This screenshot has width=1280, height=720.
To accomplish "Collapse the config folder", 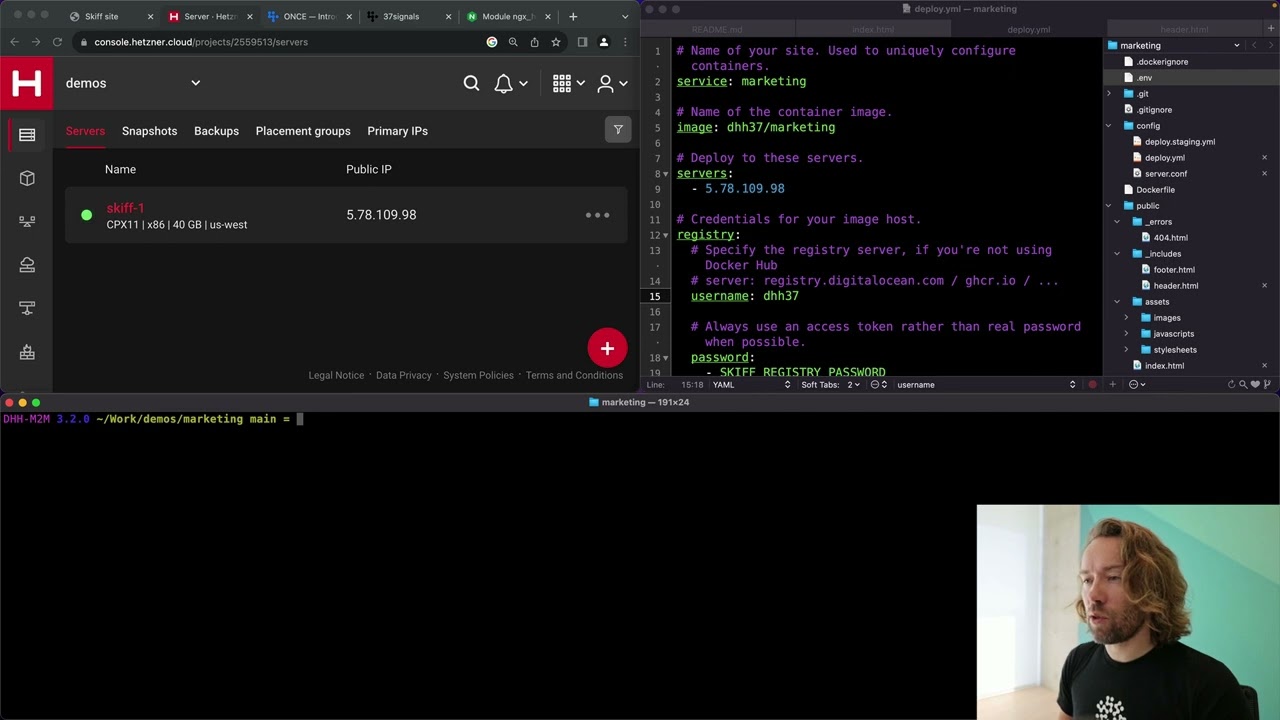I will (1108, 126).
